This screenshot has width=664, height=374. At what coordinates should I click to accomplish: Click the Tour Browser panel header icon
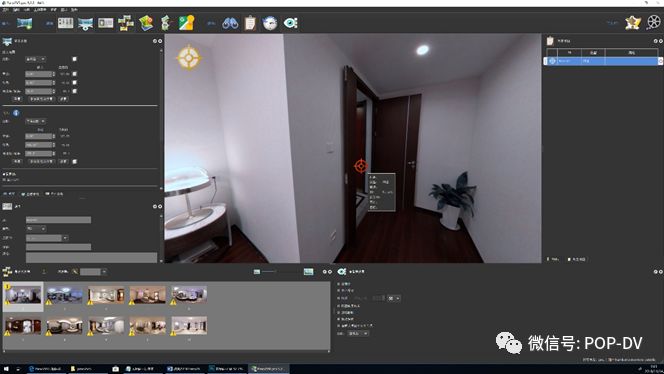coord(7,271)
